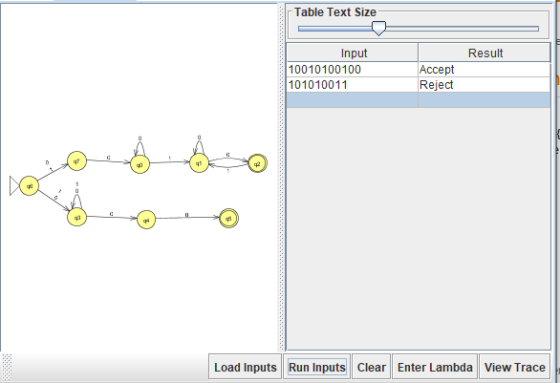
Task: Click the Clear button
Action: pos(371,367)
